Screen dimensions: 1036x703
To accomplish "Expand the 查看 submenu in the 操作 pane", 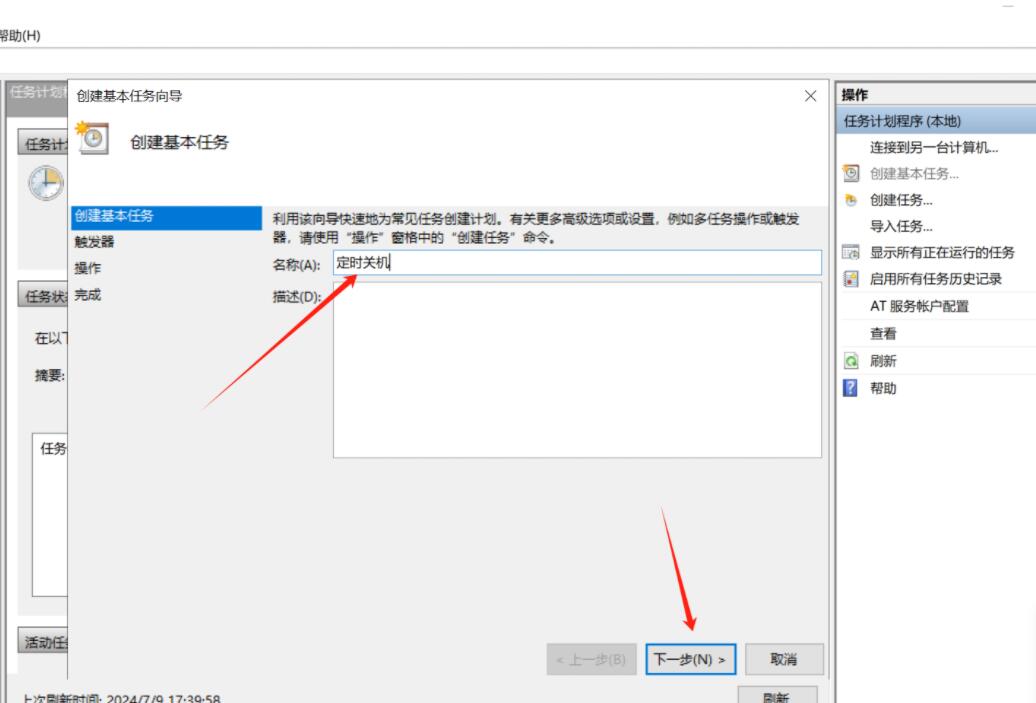I will (x=883, y=334).
